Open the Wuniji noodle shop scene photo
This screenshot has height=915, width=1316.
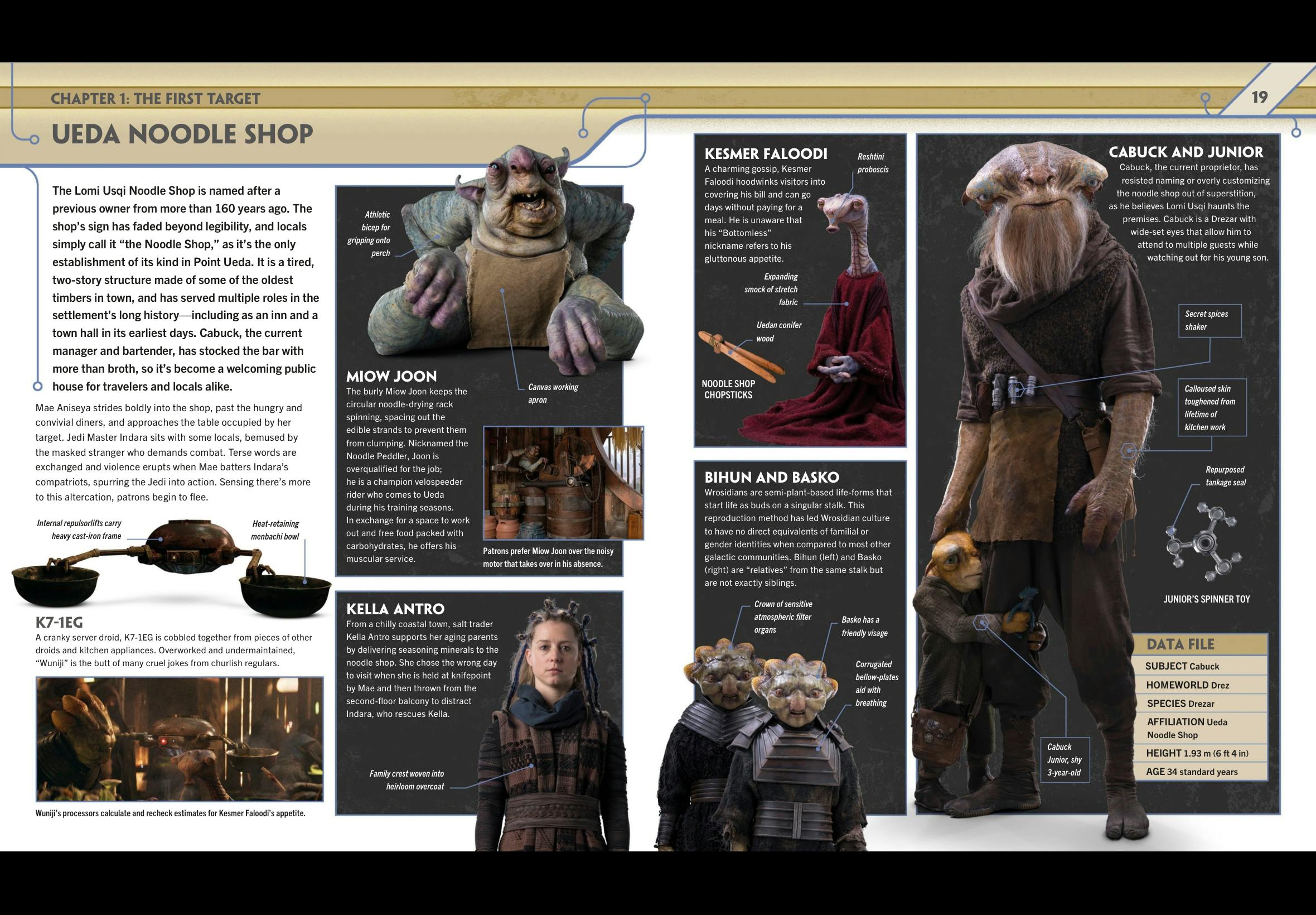(x=180, y=739)
